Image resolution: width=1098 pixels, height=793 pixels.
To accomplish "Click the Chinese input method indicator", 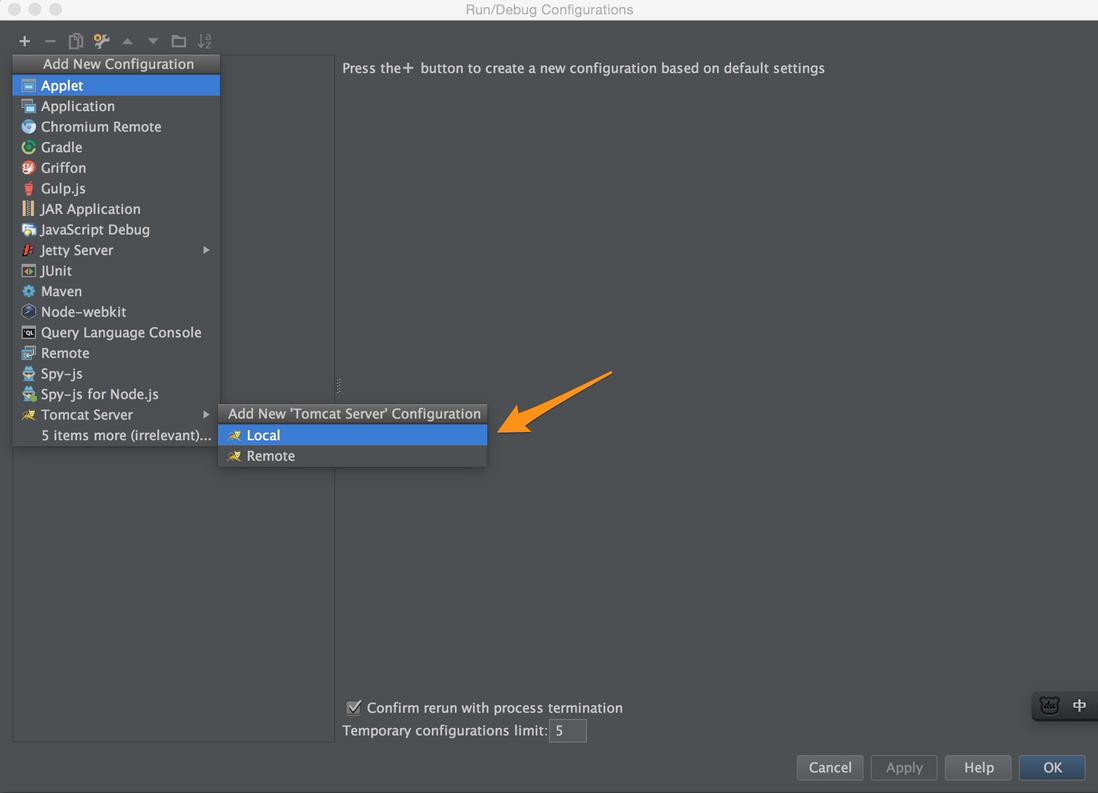I will (x=1079, y=705).
